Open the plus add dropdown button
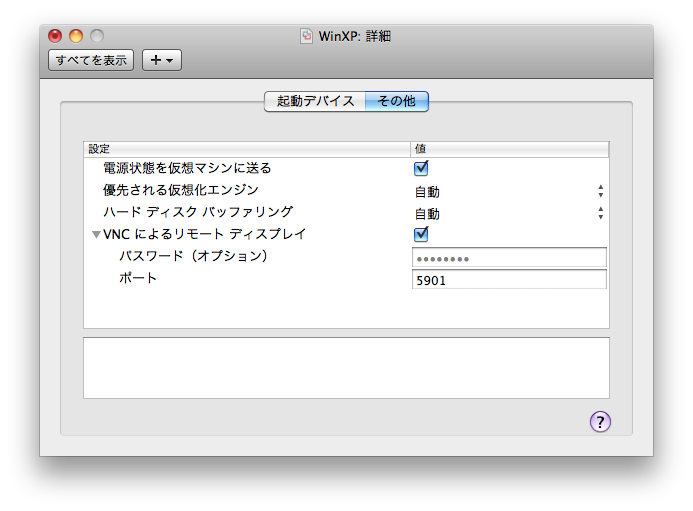 coord(162,60)
